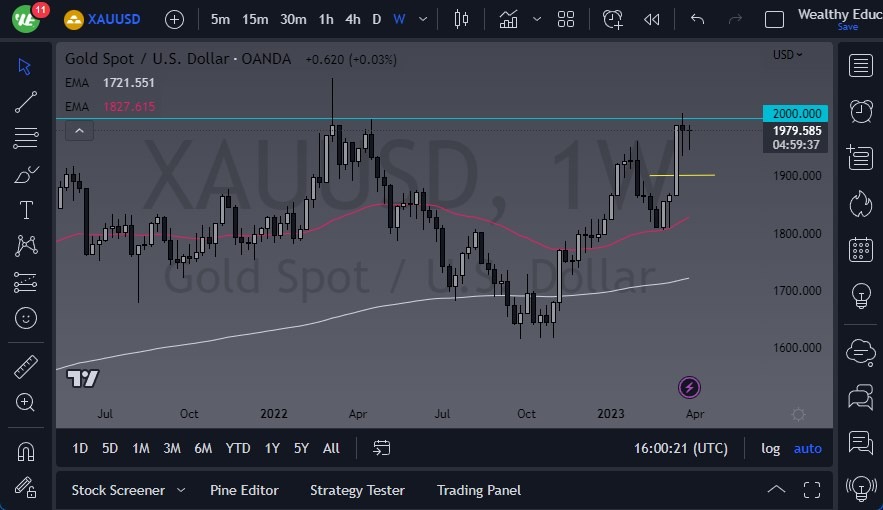Switch to the 4h timeframe
The width and height of the screenshot is (883, 510).
point(353,19)
